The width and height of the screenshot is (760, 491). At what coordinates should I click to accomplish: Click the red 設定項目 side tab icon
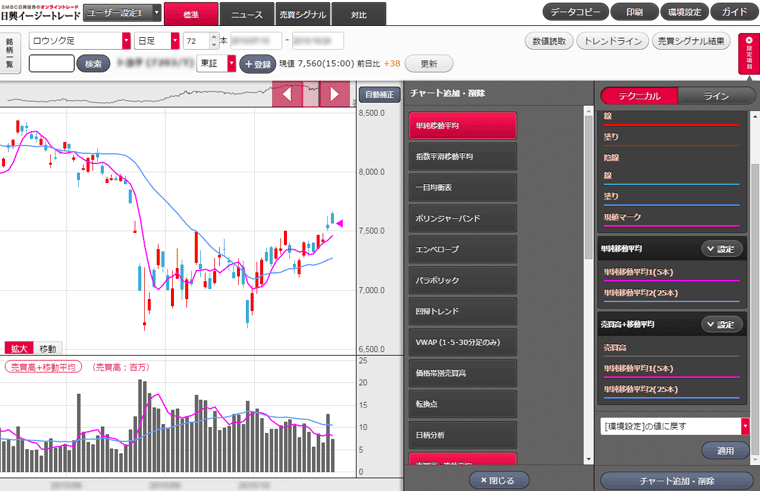(x=748, y=54)
